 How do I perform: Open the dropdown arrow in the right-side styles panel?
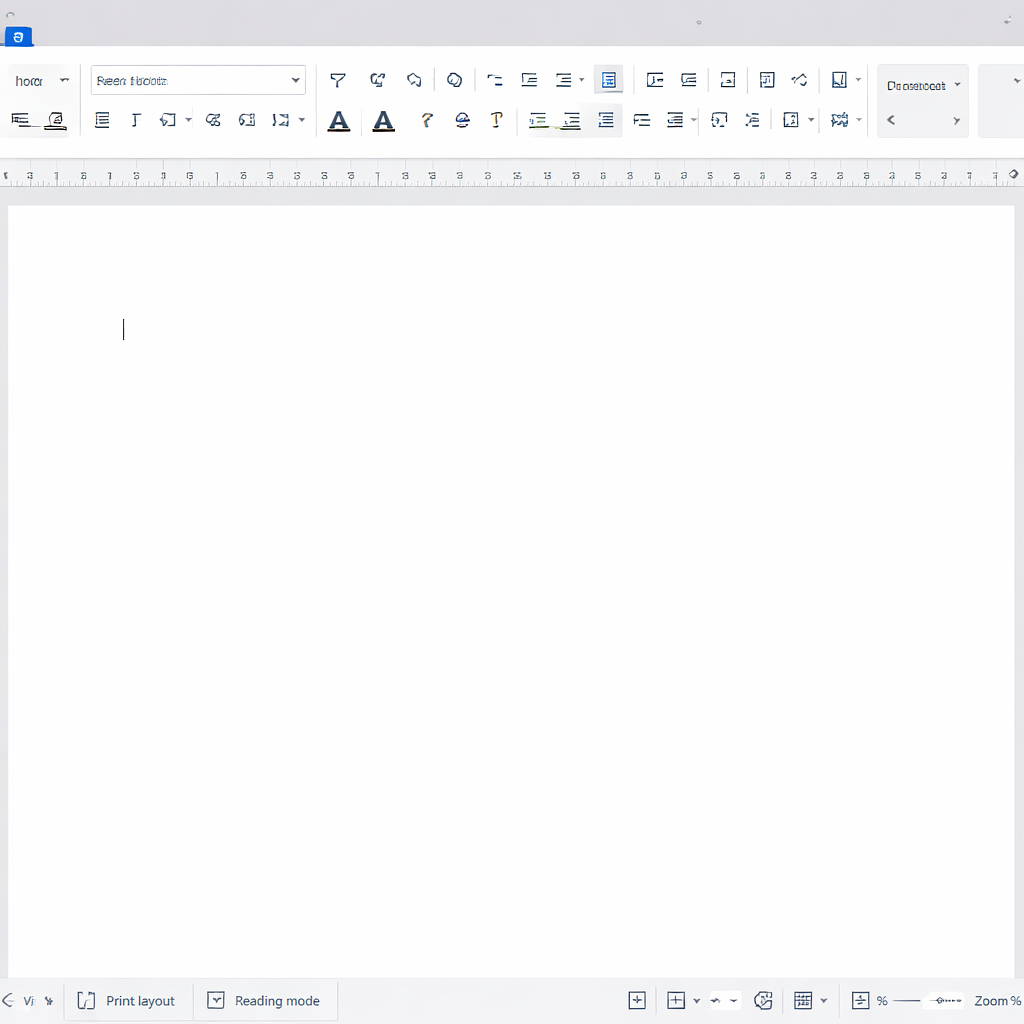[957, 85]
